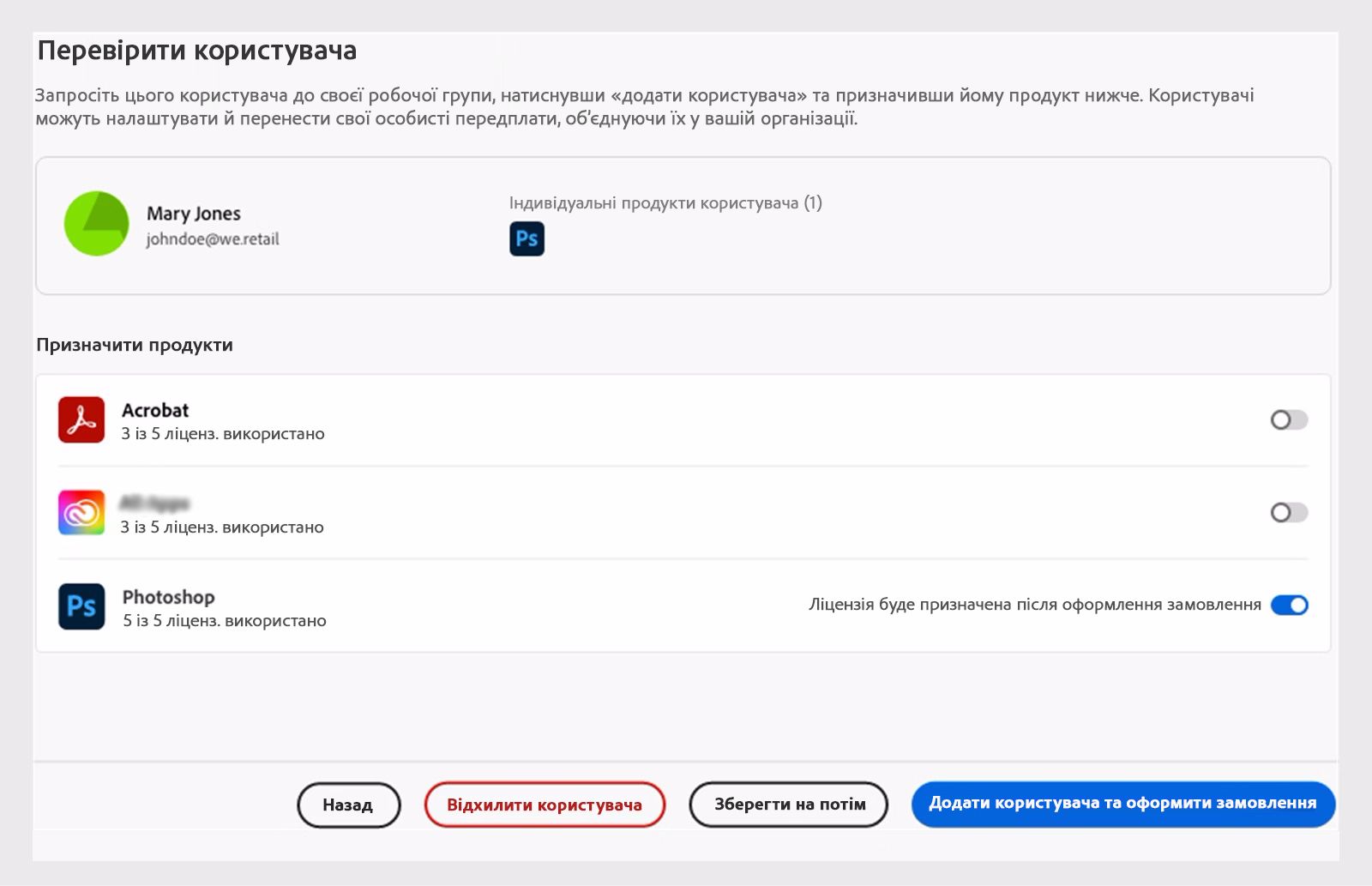Click the Creative Cloud All Apps icon

pyautogui.click(x=81, y=512)
